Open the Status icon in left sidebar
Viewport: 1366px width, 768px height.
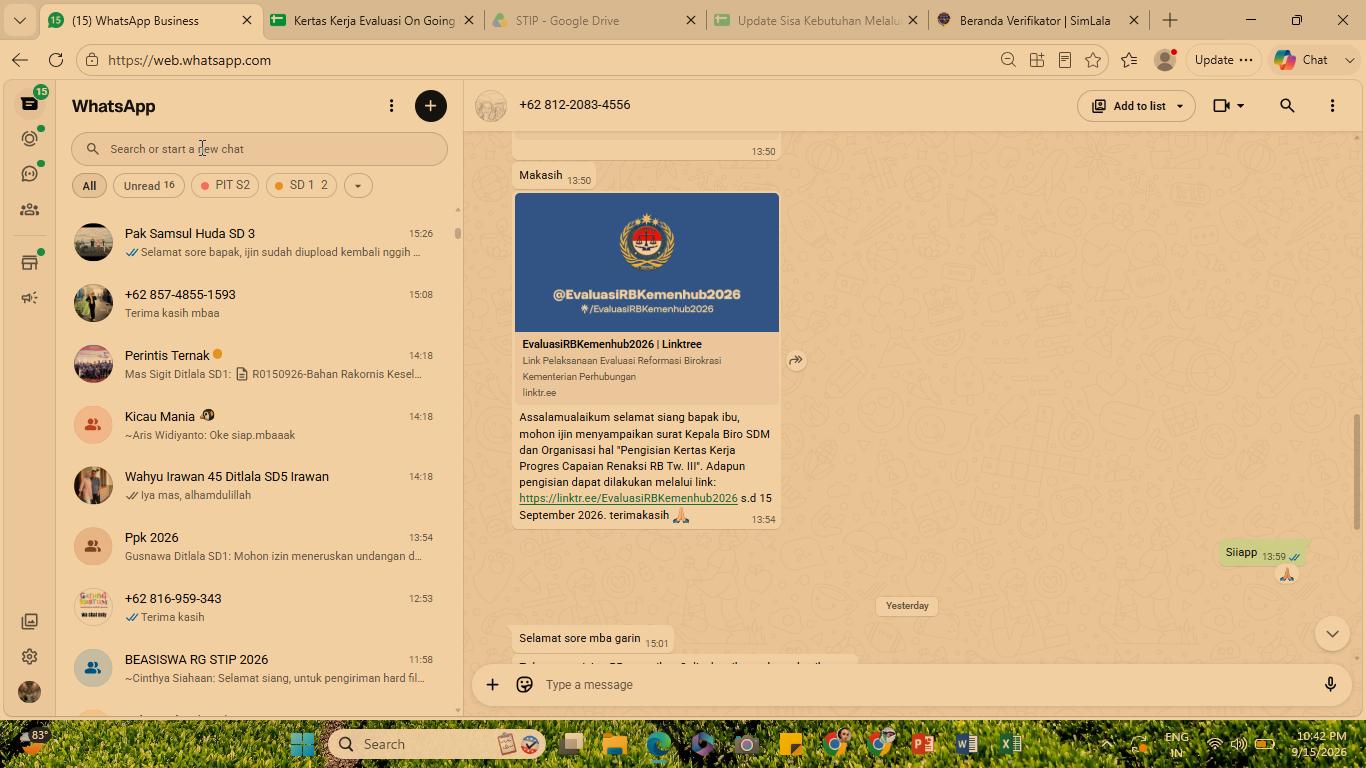tap(29, 138)
